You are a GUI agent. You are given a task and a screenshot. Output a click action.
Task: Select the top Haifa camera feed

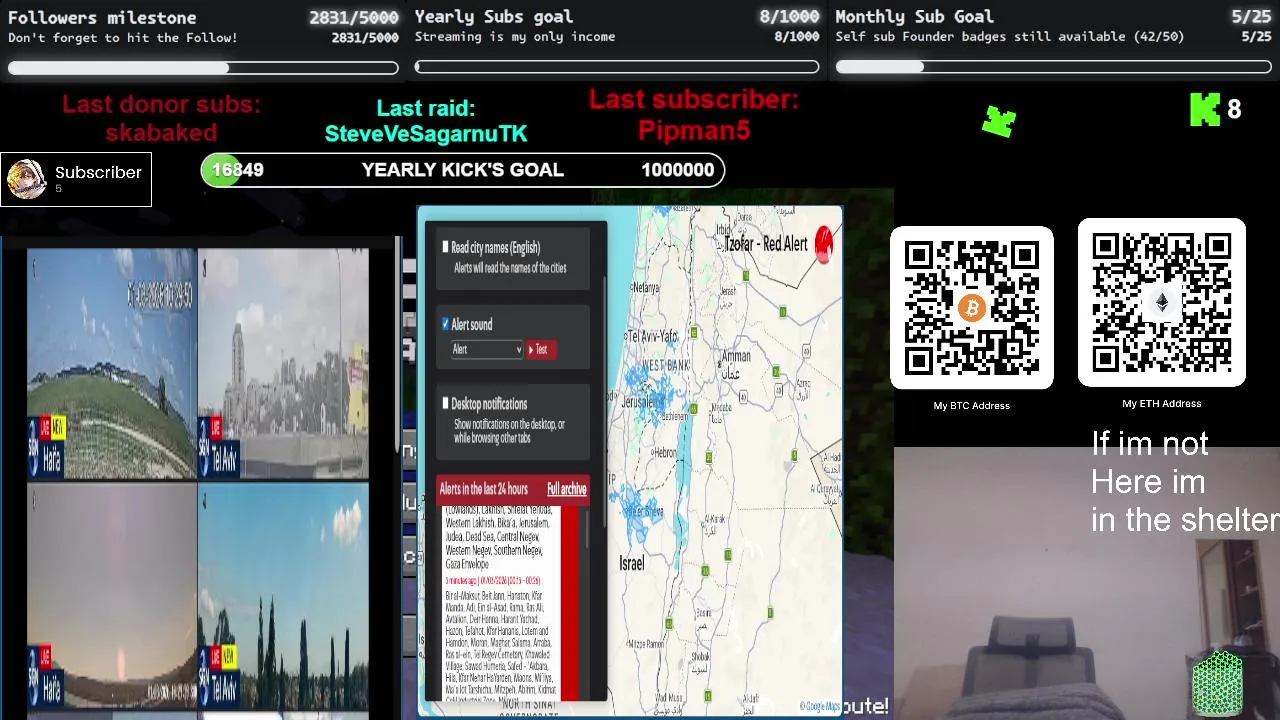(x=112, y=364)
